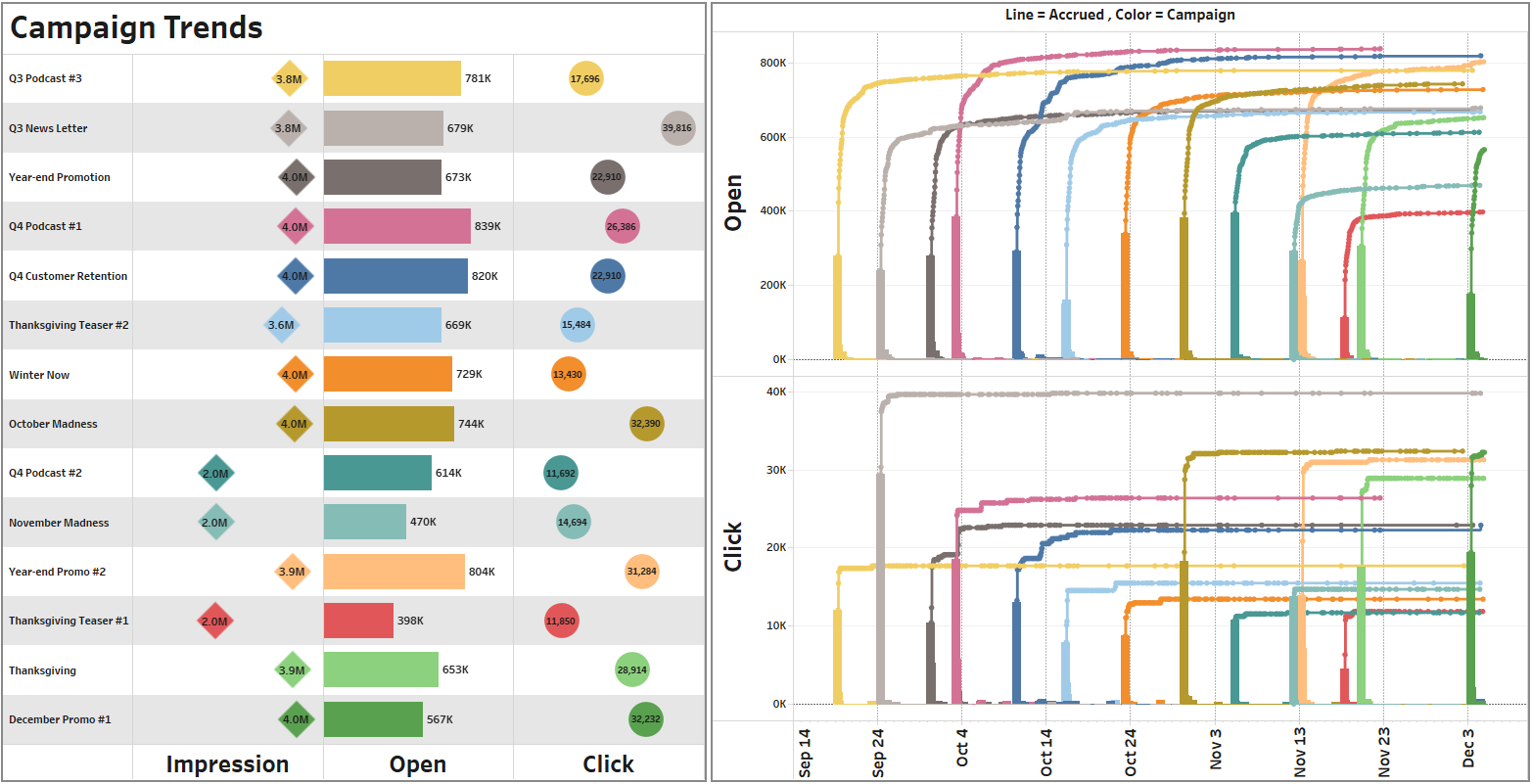Screen dimensions: 1532x784
Task: Click the Open column header under the bars
Action: (418, 764)
